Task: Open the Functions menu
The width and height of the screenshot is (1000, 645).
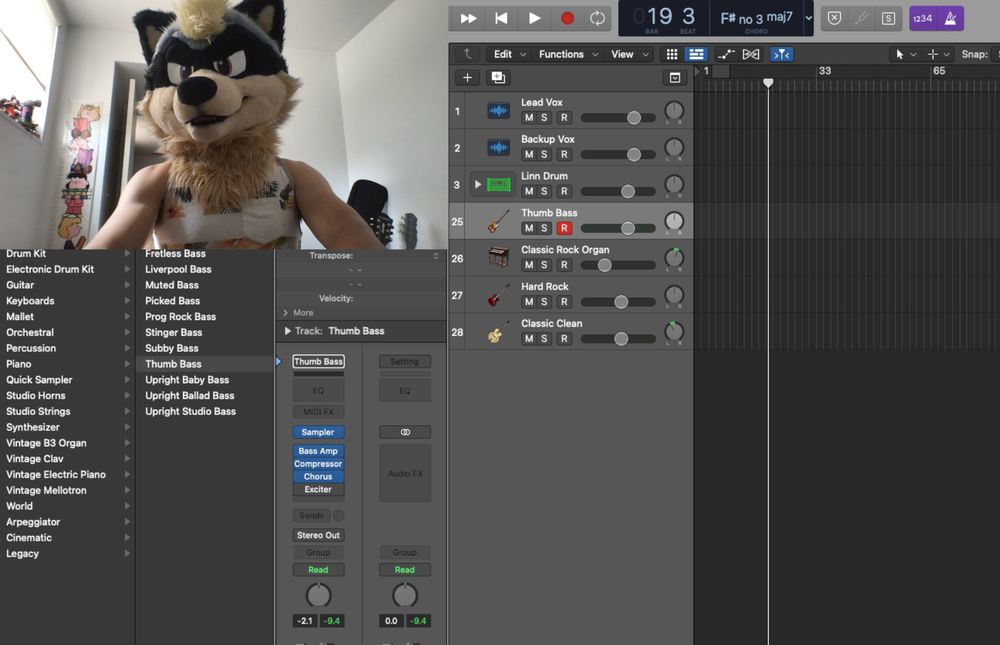Action: (x=568, y=54)
